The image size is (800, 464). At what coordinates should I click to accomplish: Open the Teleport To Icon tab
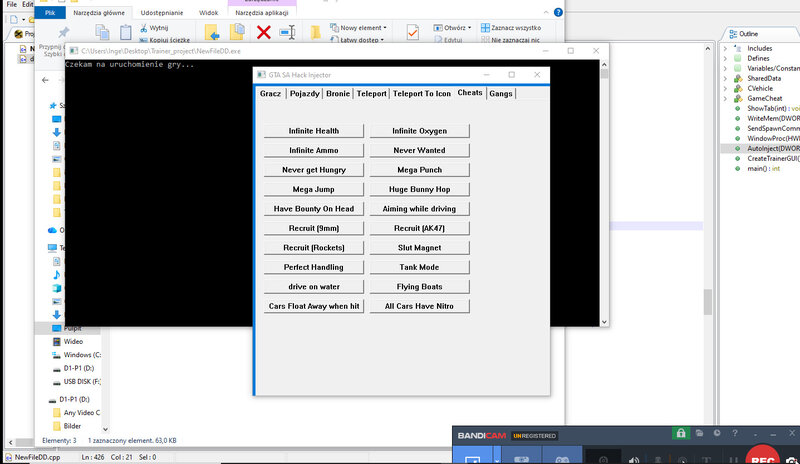[x=422, y=93]
